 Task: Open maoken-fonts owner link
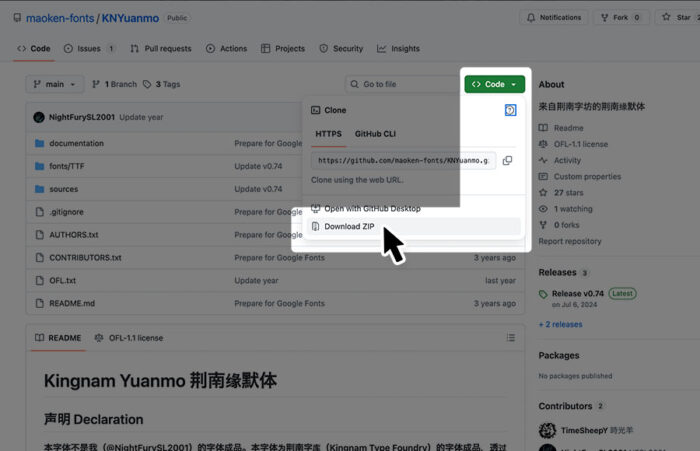pyautogui.click(x=60, y=18)
